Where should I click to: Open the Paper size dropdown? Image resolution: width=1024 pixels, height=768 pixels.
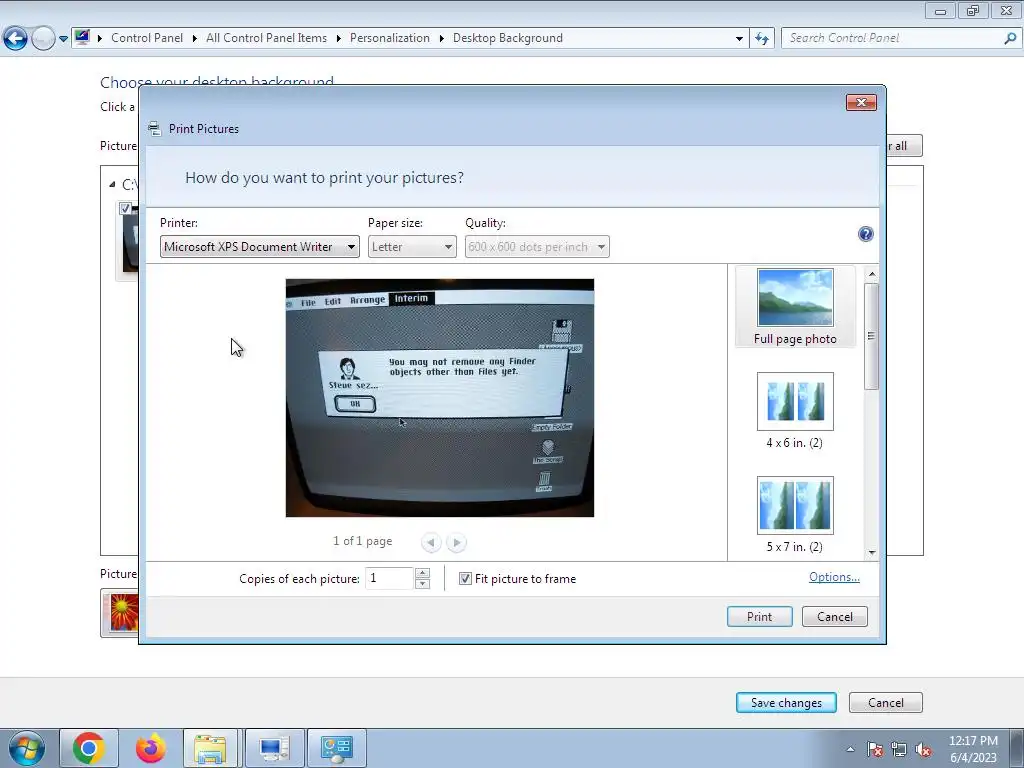pos(412,247)
